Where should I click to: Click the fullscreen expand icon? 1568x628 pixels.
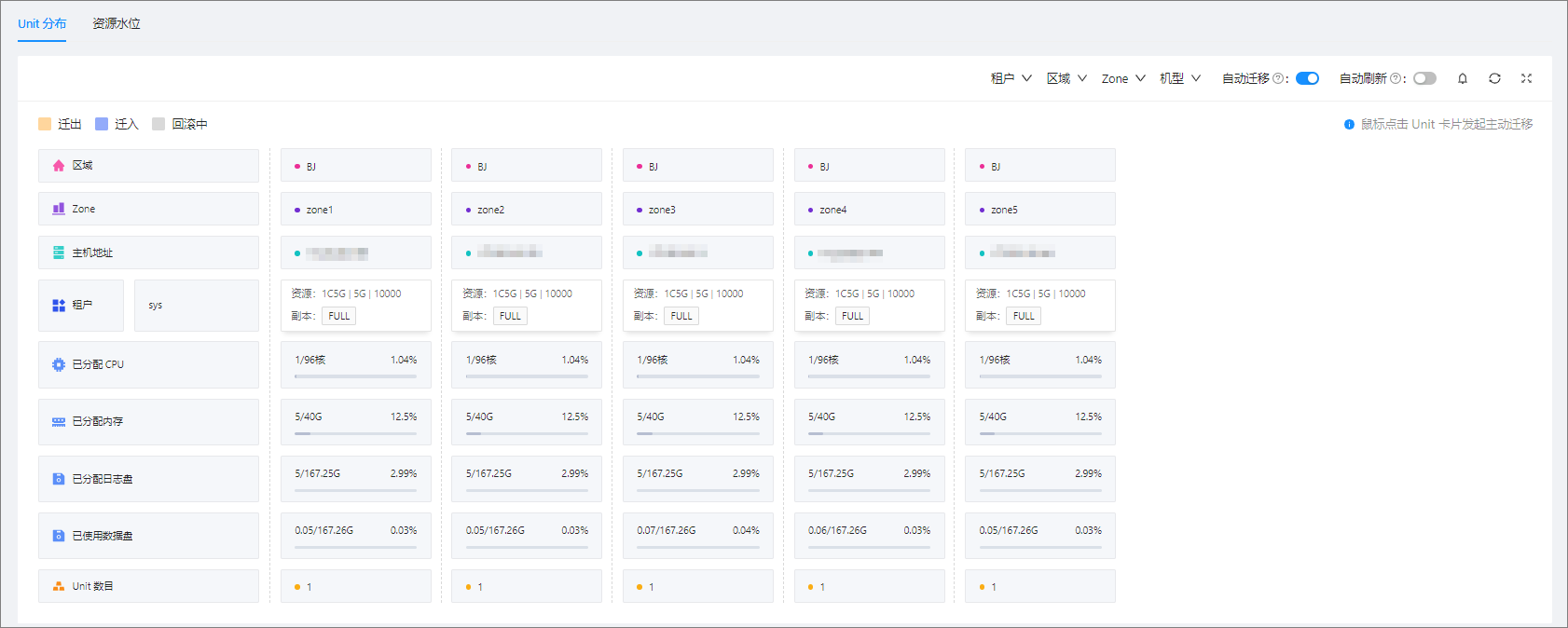(x=1527, y=78)
